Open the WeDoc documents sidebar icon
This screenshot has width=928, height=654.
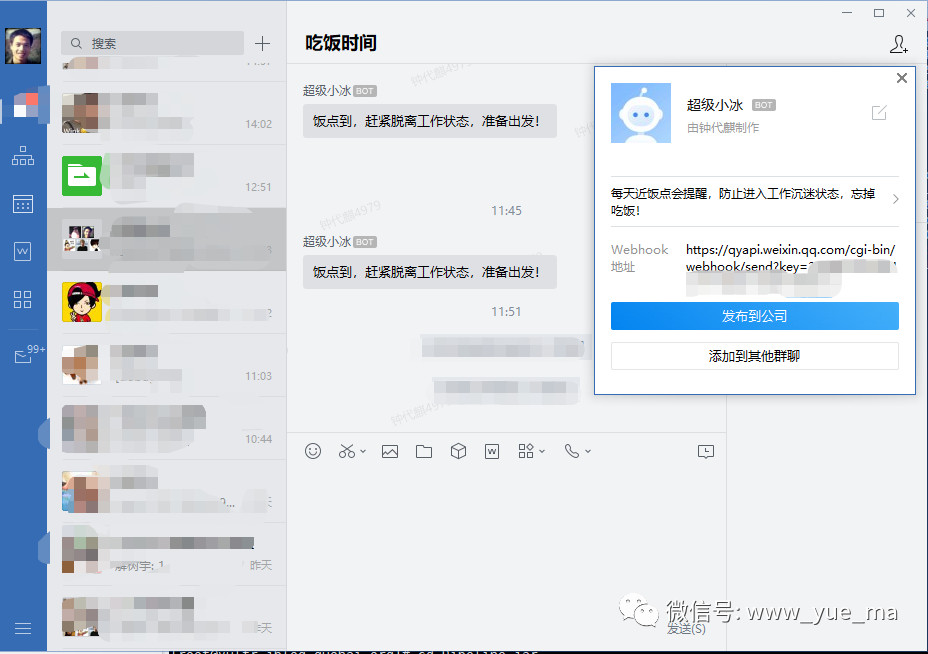pos(22,252)
